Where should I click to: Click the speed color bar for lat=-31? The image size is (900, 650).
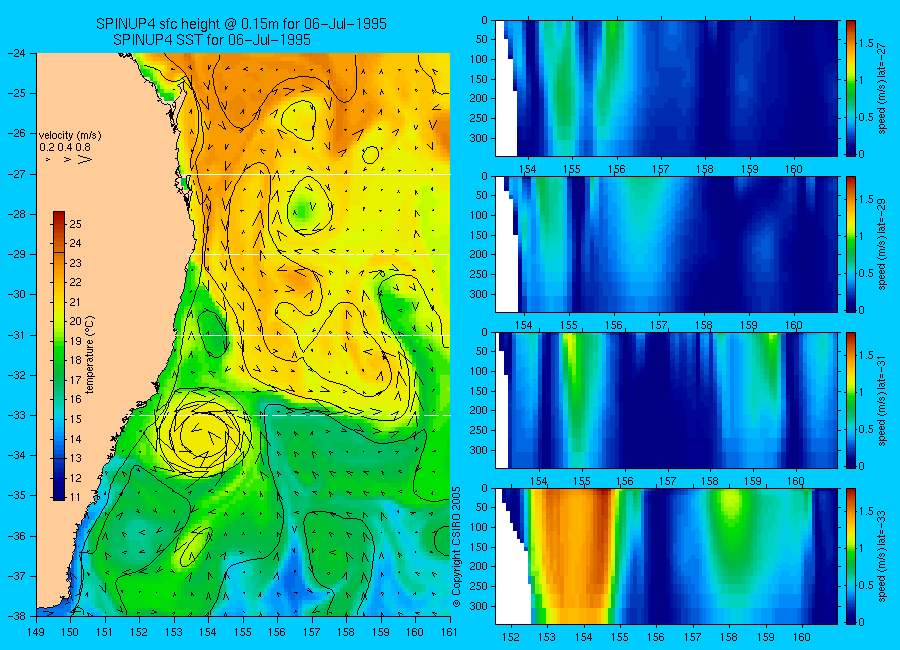(x=850, y=400)
